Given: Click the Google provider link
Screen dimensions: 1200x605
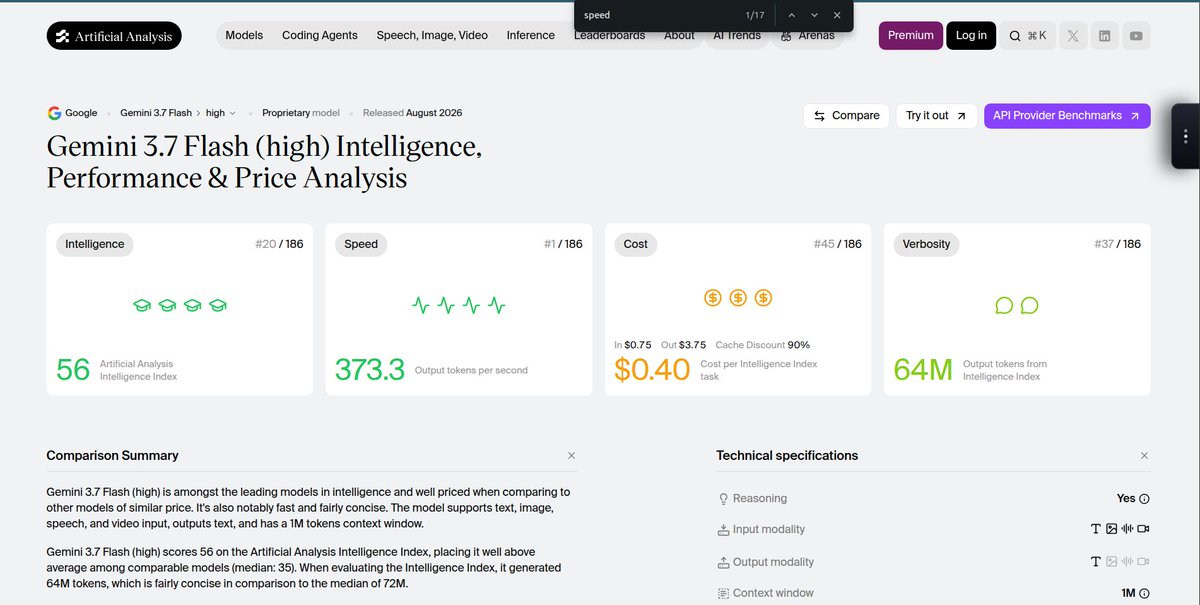Looking at the screenshot, I should [x=73, y=113].
